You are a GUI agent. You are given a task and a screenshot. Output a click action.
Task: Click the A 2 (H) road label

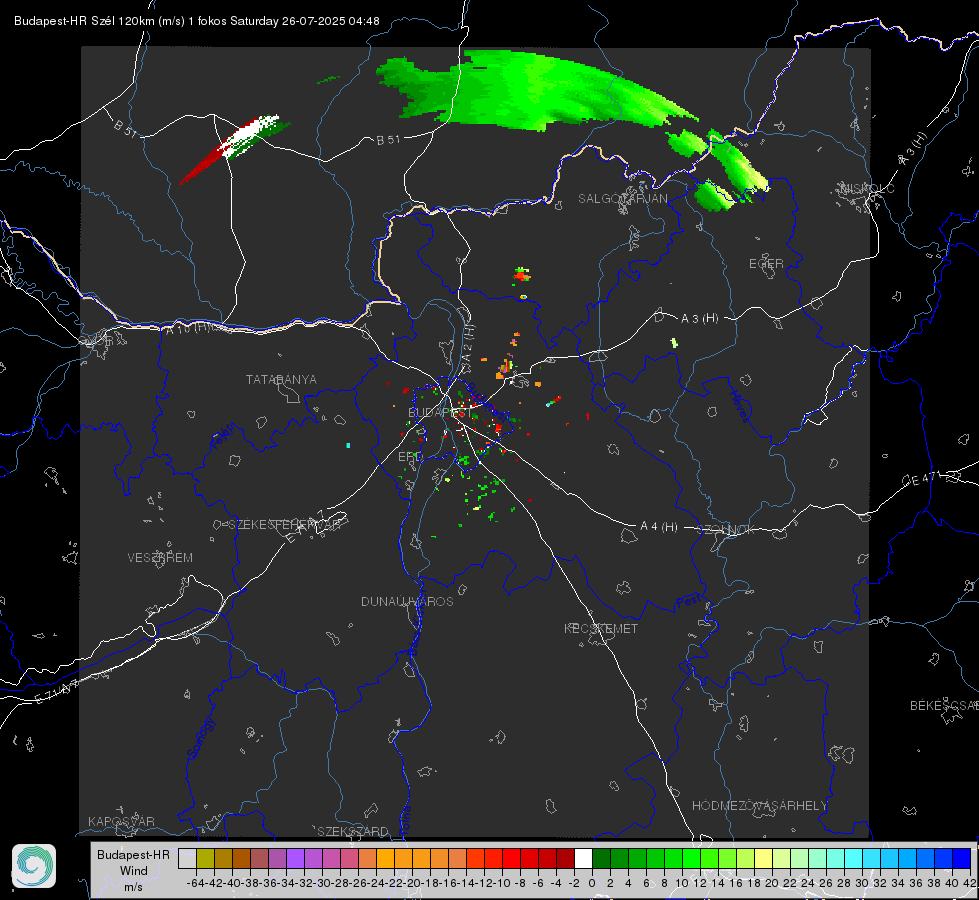468,343
